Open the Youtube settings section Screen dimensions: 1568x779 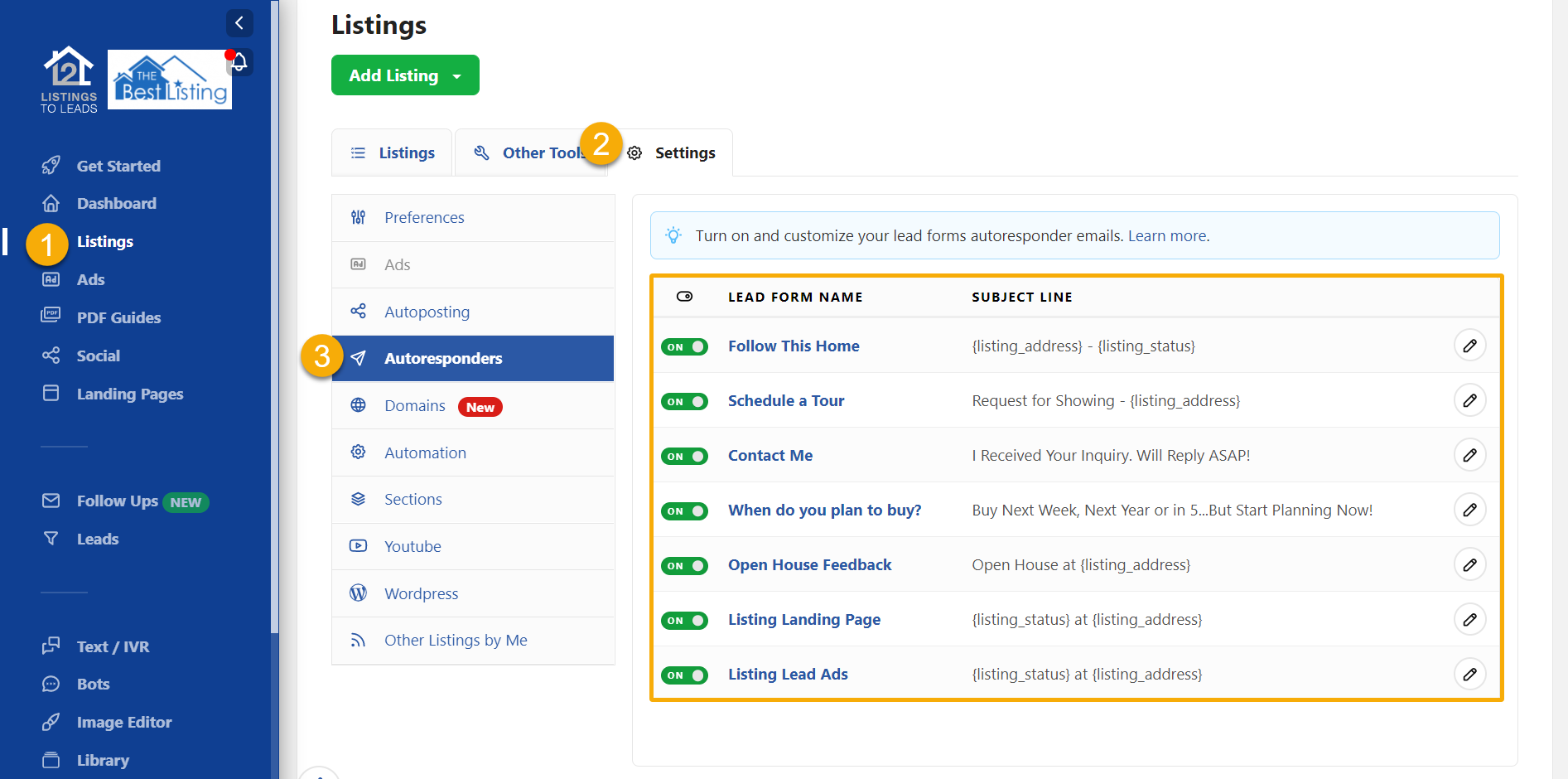[x=412, y=546]
